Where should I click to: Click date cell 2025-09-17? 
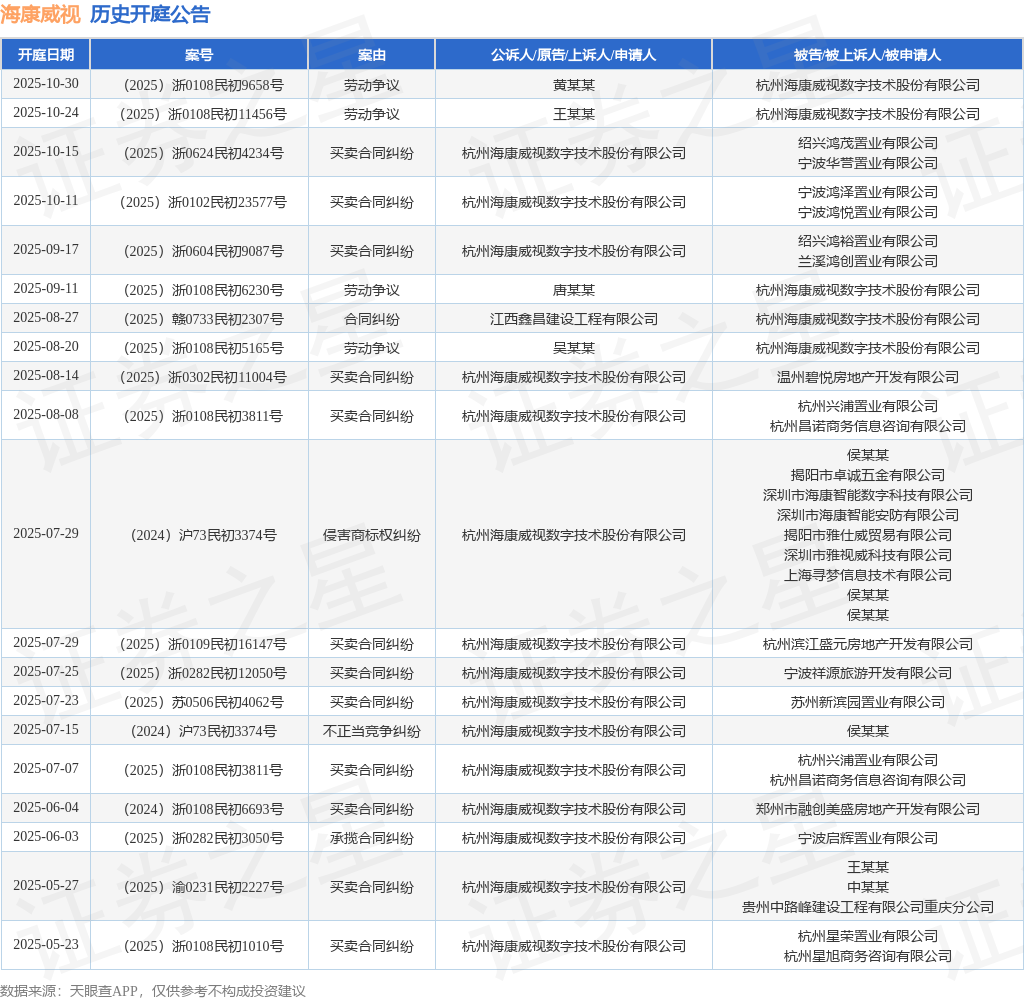tap(46, 250)
